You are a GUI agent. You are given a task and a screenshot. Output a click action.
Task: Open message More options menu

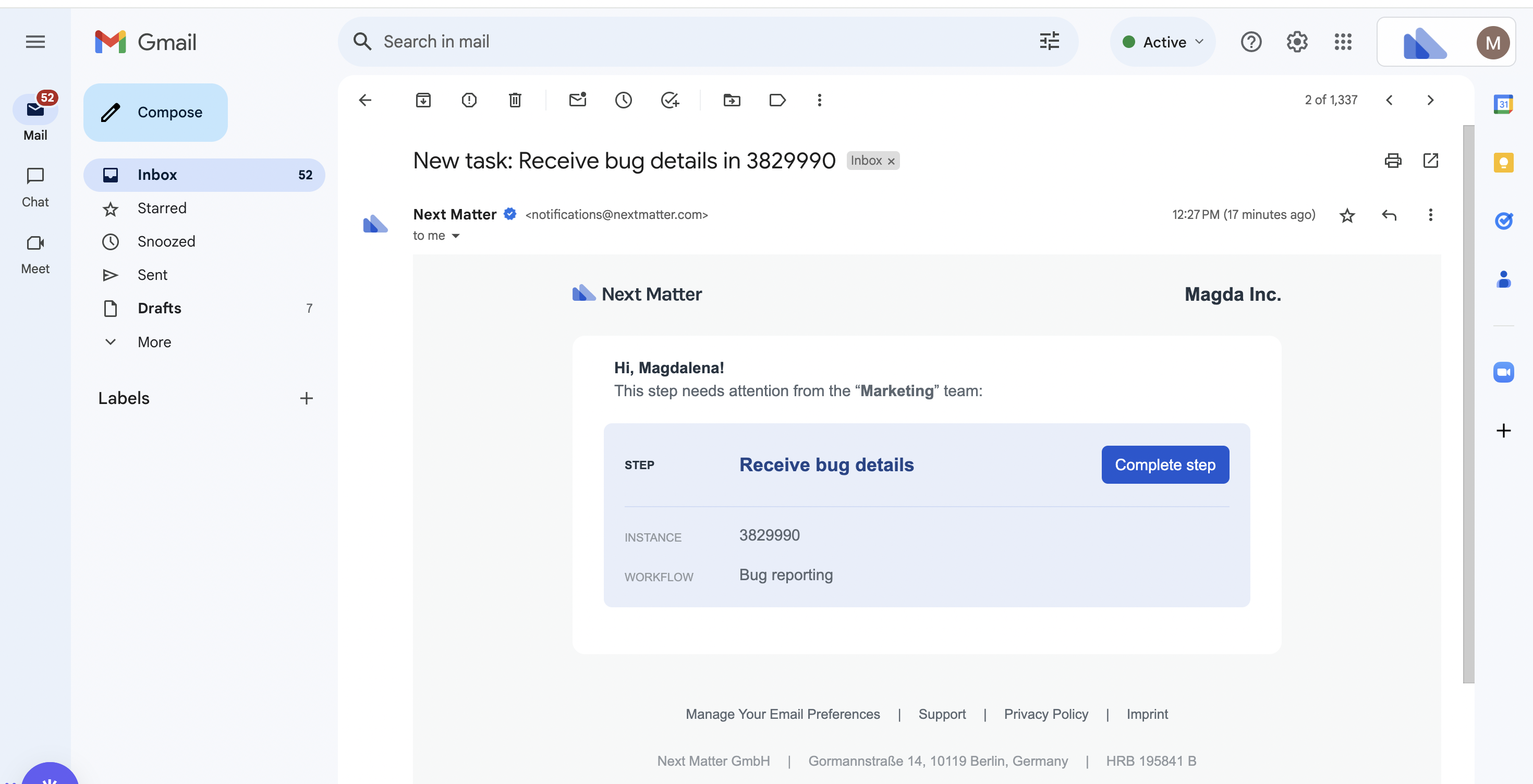point(1431,215)
